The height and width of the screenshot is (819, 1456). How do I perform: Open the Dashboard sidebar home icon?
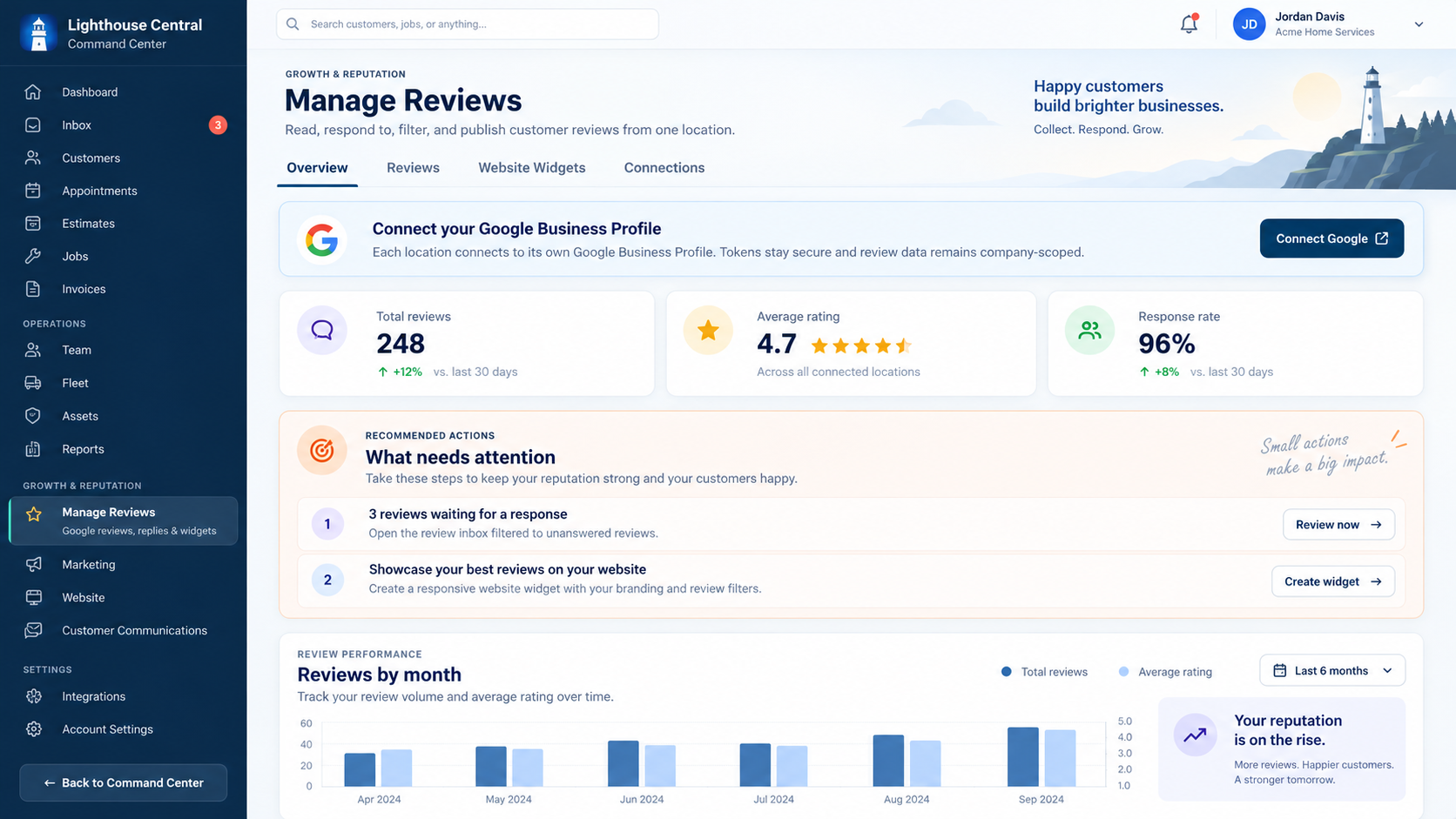(x=33, y=92)
